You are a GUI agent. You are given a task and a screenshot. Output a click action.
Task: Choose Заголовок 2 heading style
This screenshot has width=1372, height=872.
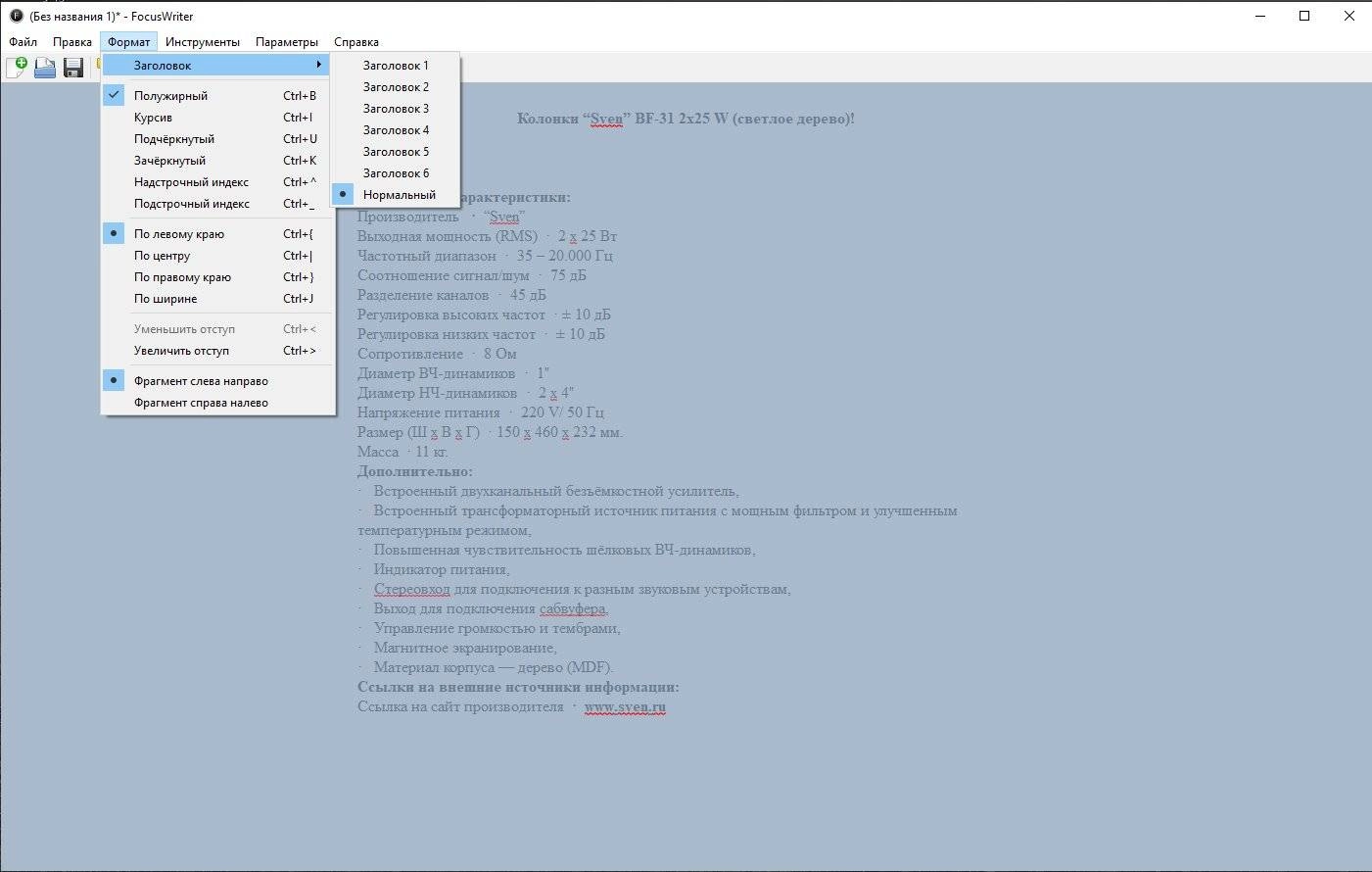tap(396, 87)
